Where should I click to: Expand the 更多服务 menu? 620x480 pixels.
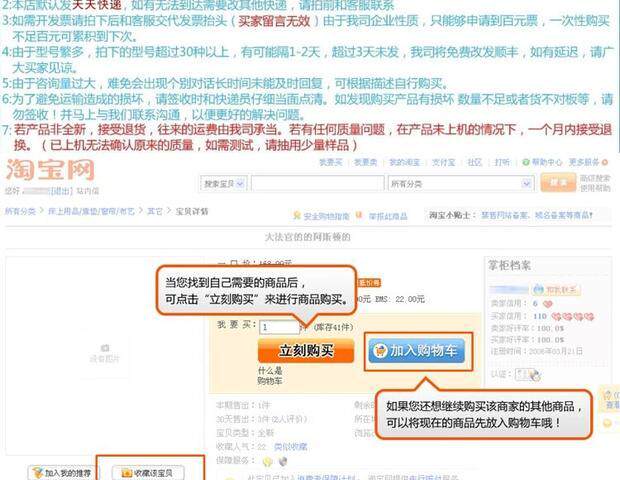pos(588,163)
